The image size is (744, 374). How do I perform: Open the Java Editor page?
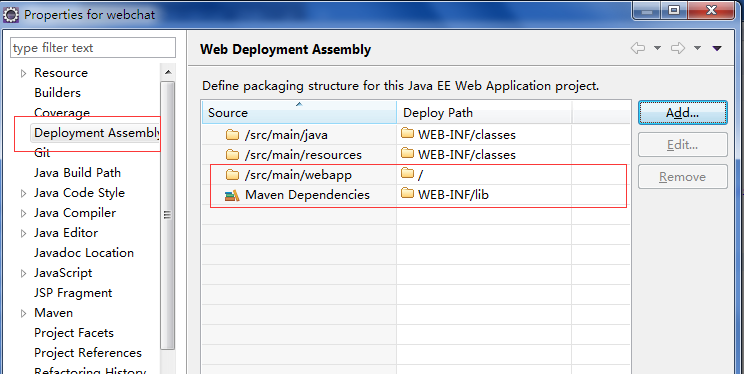click(x=66, y=233)
